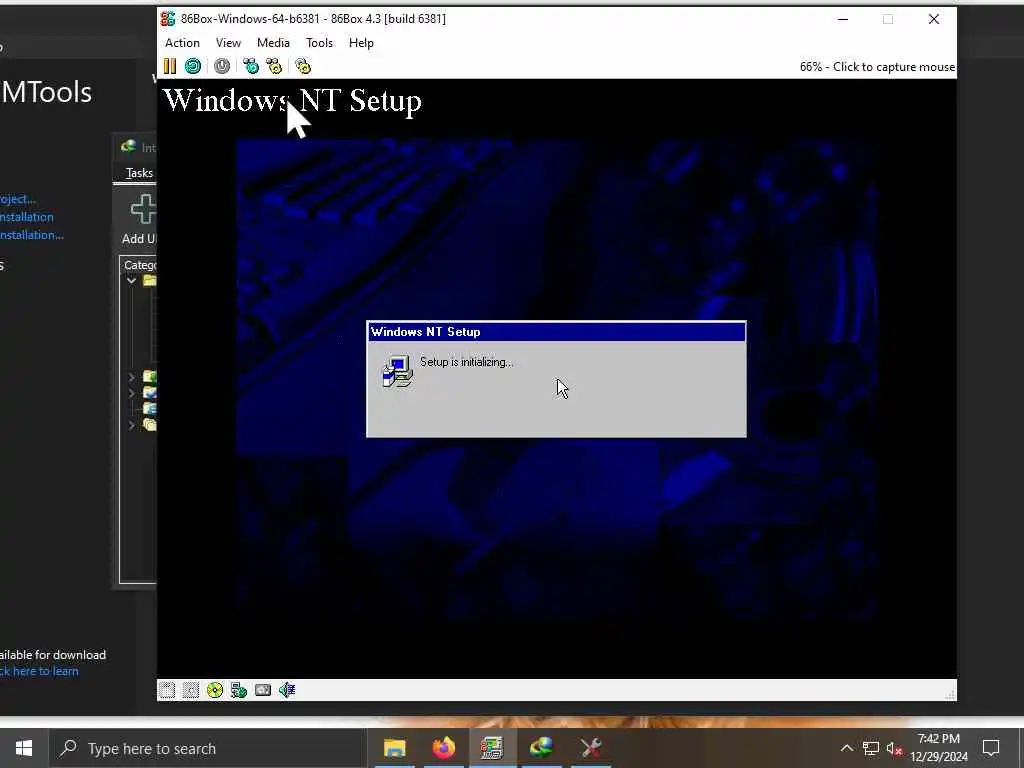
Task: Click the 'oject...' link in the MTools sidebar
Action: pos(18,199)
